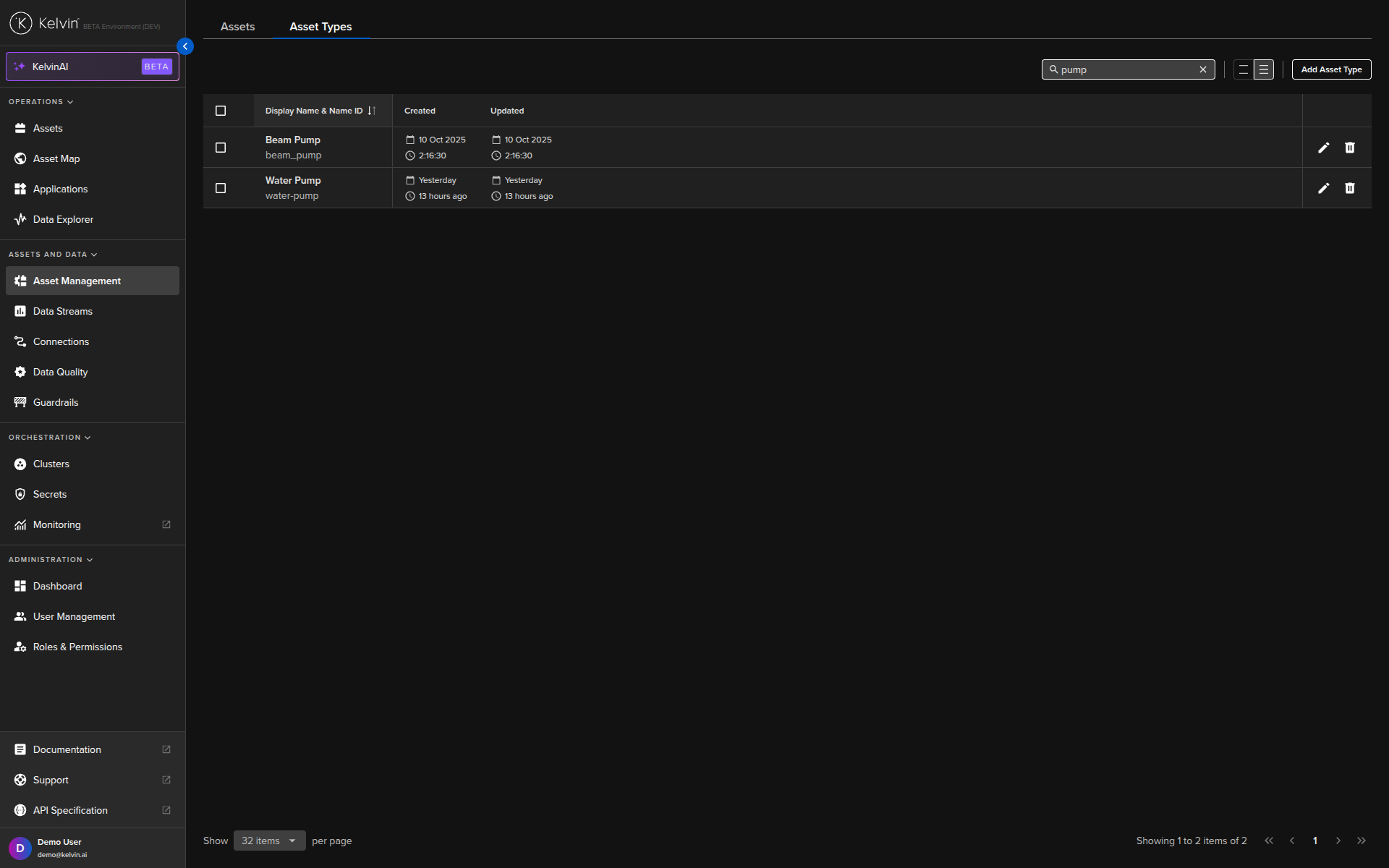This screenshot has height=868, width=1389.
Task: Open the 32 items per page dropdown
Action: click(x=269, y=841)
